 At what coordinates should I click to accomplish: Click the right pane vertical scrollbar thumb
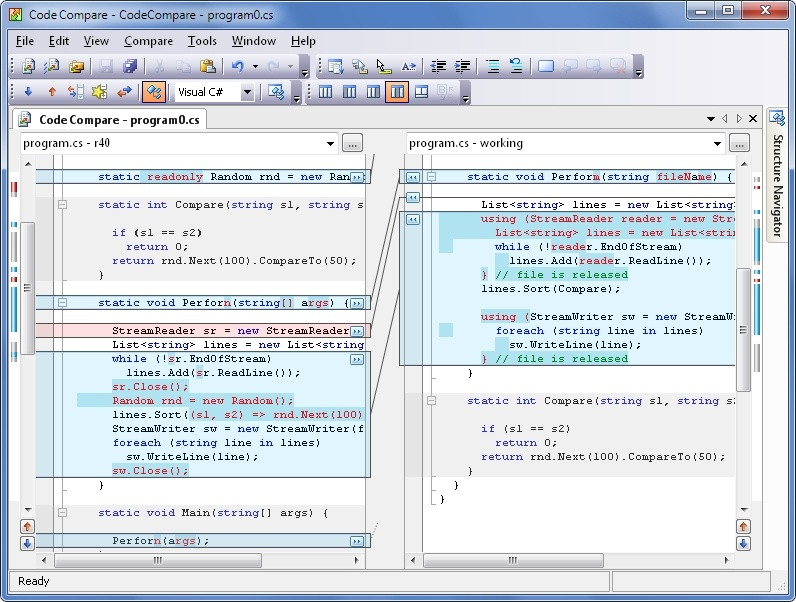(743, 330)
